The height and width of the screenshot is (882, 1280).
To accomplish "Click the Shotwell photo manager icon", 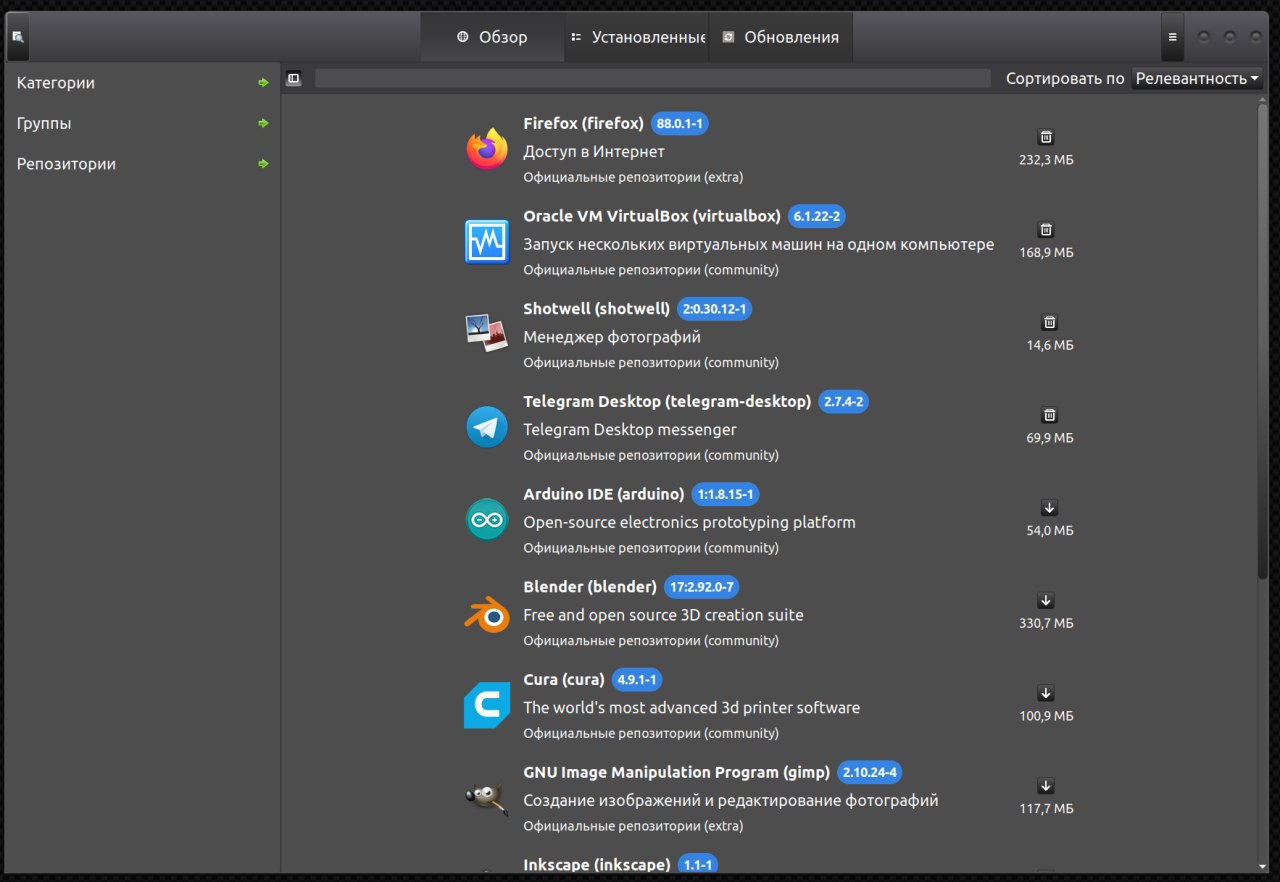I will (x=487, y=335).
